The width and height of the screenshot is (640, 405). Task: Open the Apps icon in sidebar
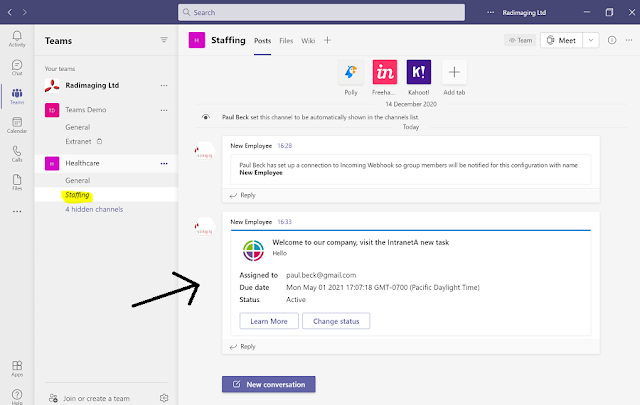coord(17,368)
